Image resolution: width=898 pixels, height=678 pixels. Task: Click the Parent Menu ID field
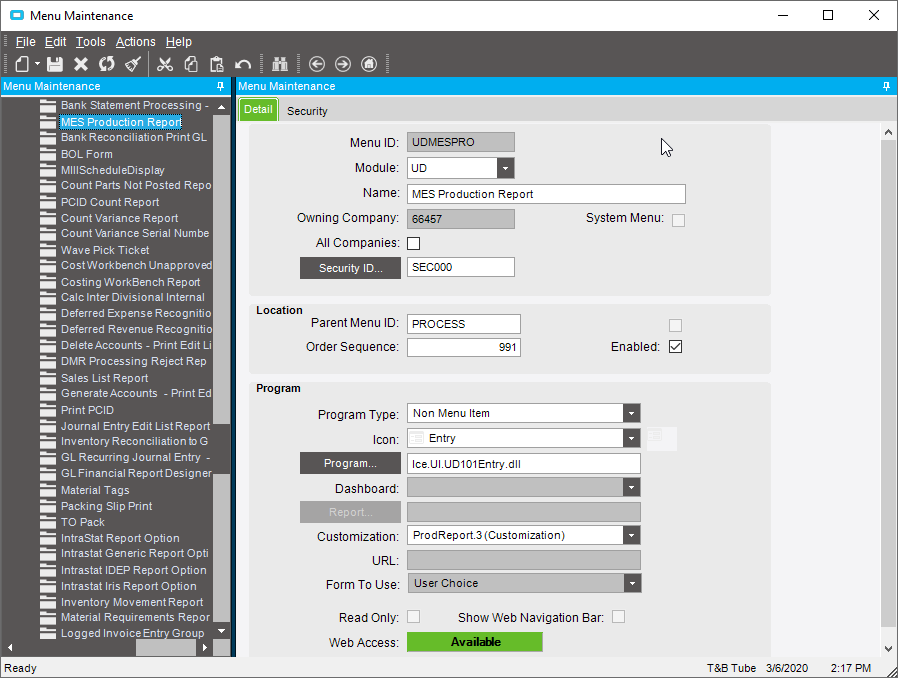(464, 324)
